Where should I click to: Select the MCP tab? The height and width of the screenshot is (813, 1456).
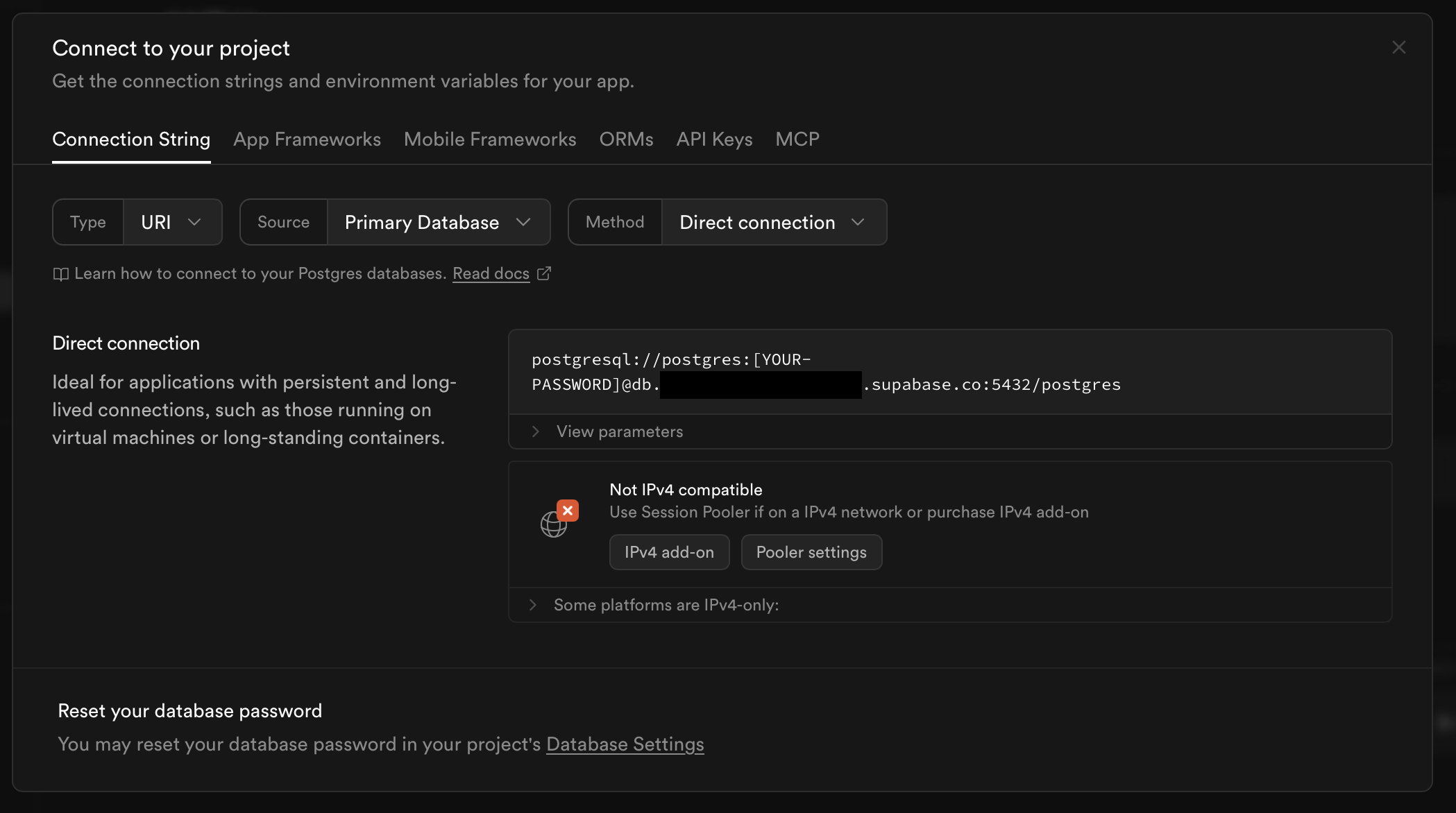click(797, 139)
